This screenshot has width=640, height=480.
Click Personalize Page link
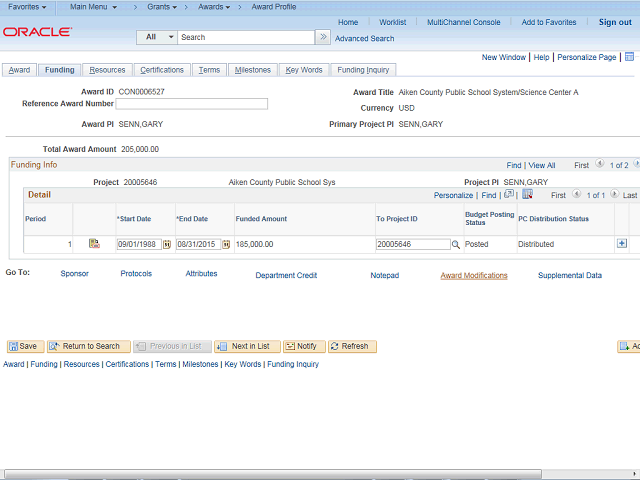pos(587,57)
